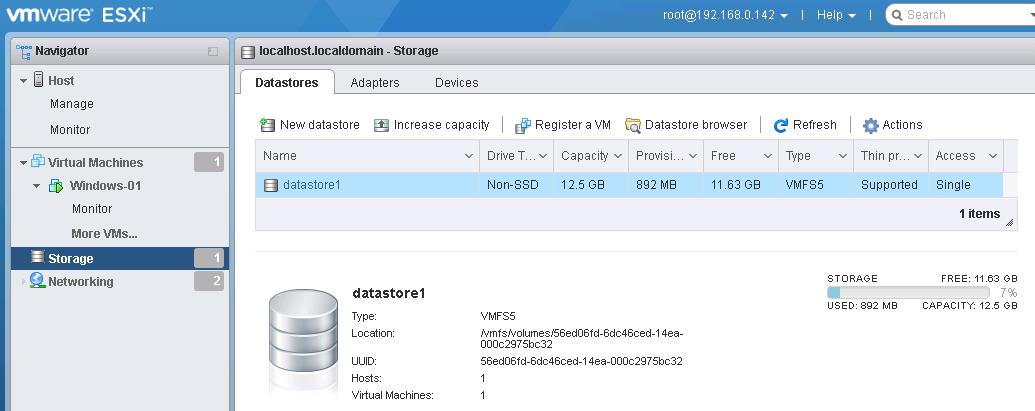Click the New datastore icon

[267, 125]
